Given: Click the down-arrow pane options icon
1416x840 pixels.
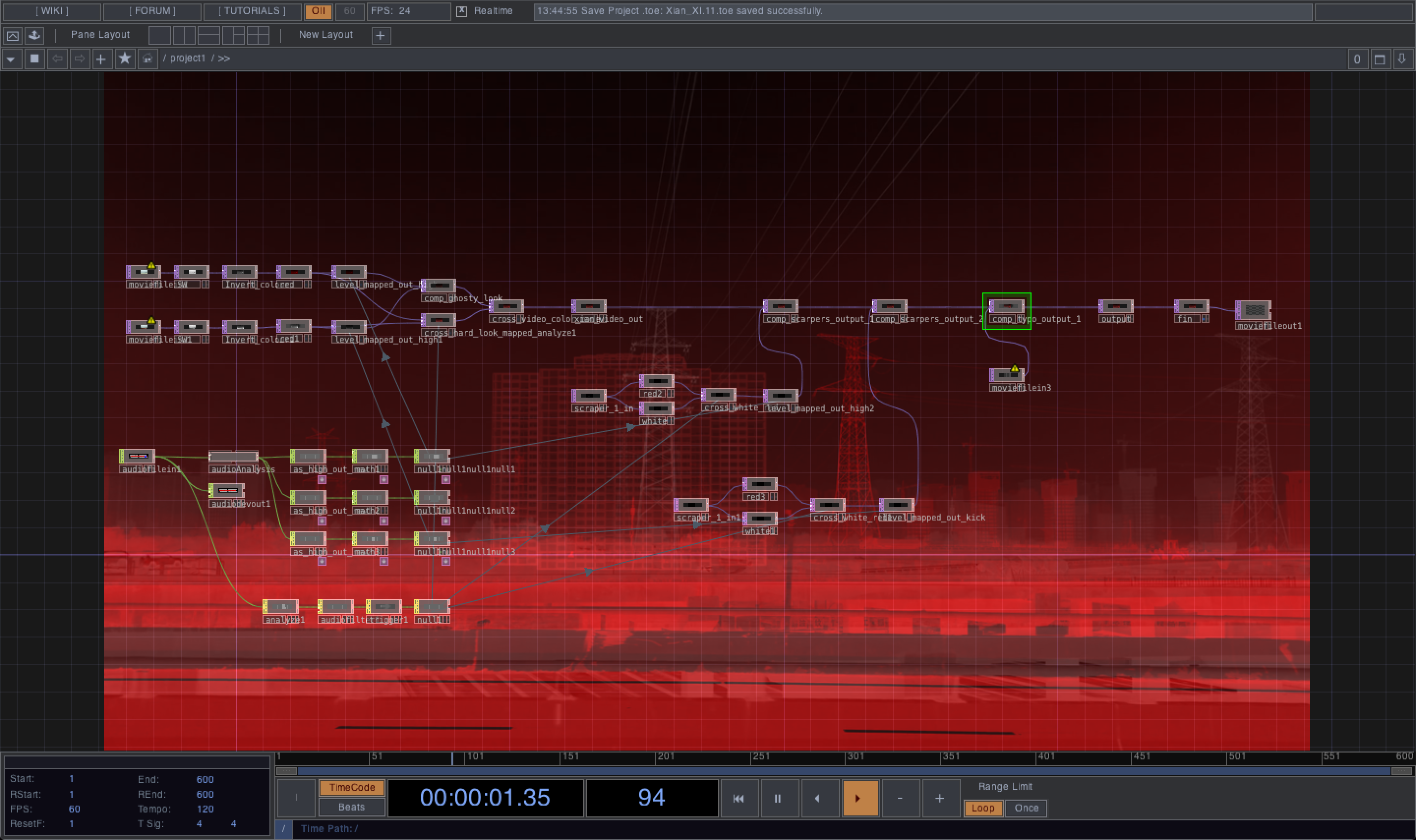Looking at the screenshot, I should (1402, 59).
